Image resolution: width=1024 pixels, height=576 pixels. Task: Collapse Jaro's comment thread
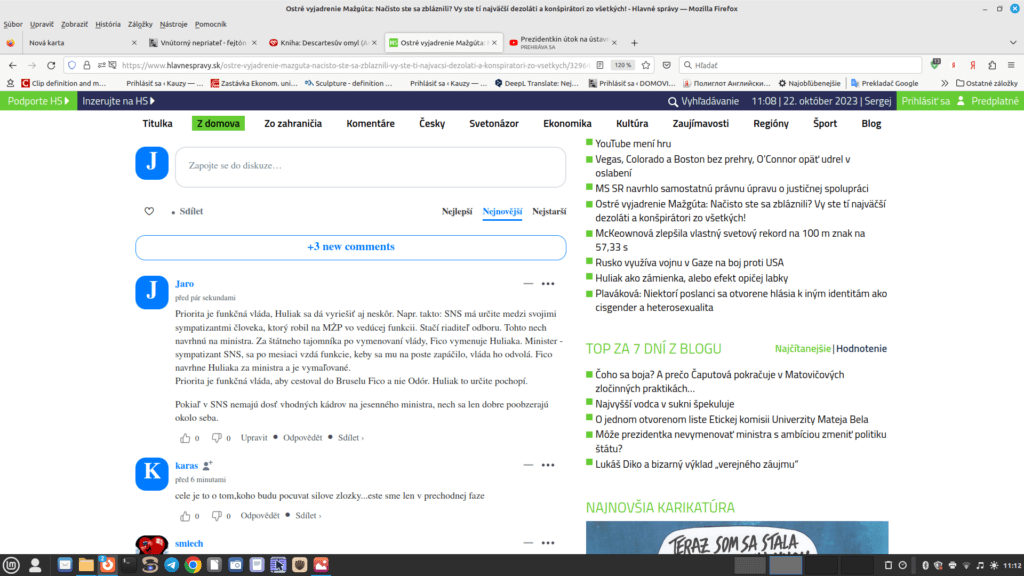(528, 283)
